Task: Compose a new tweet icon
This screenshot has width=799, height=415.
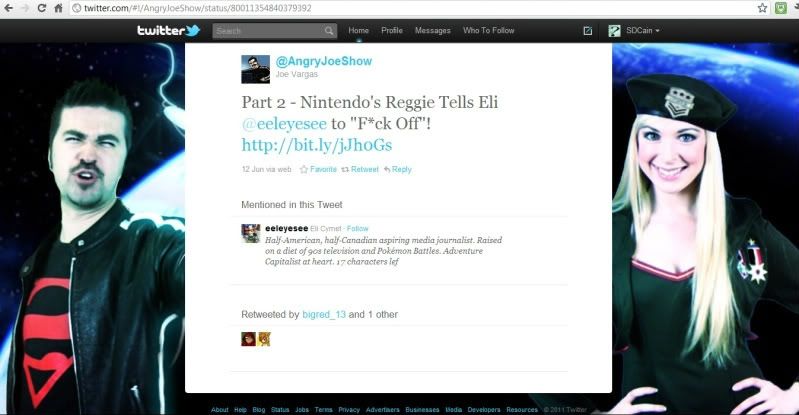Action: 588,31
